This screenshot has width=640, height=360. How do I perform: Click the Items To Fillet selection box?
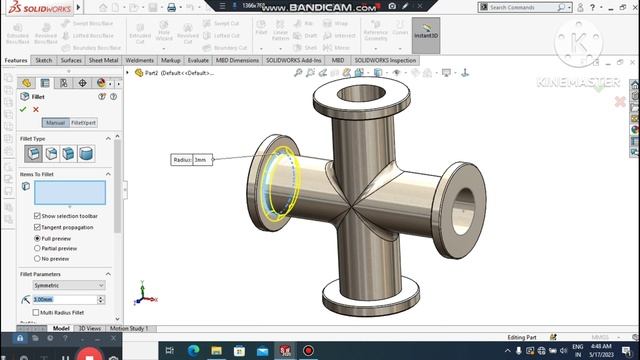[x=70, y=193]
